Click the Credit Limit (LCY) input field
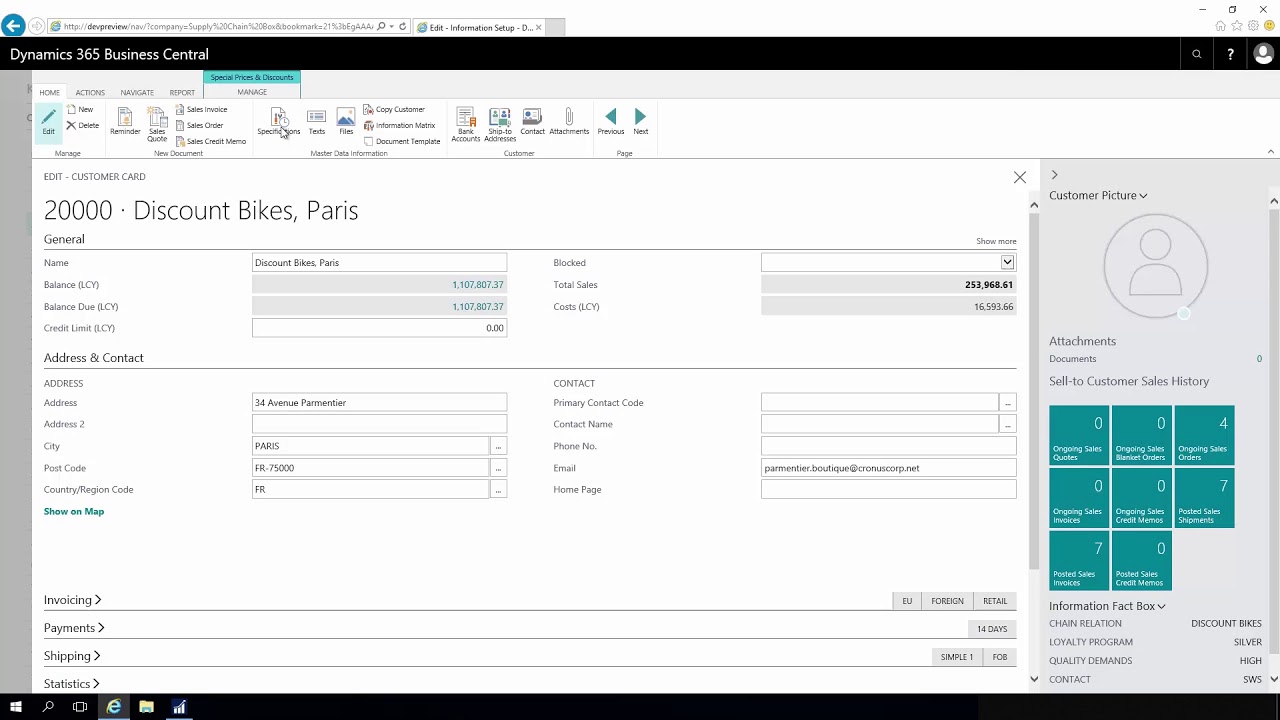Screen dimensions: 1280x720 pyautogui.click(x=379, y=328)
